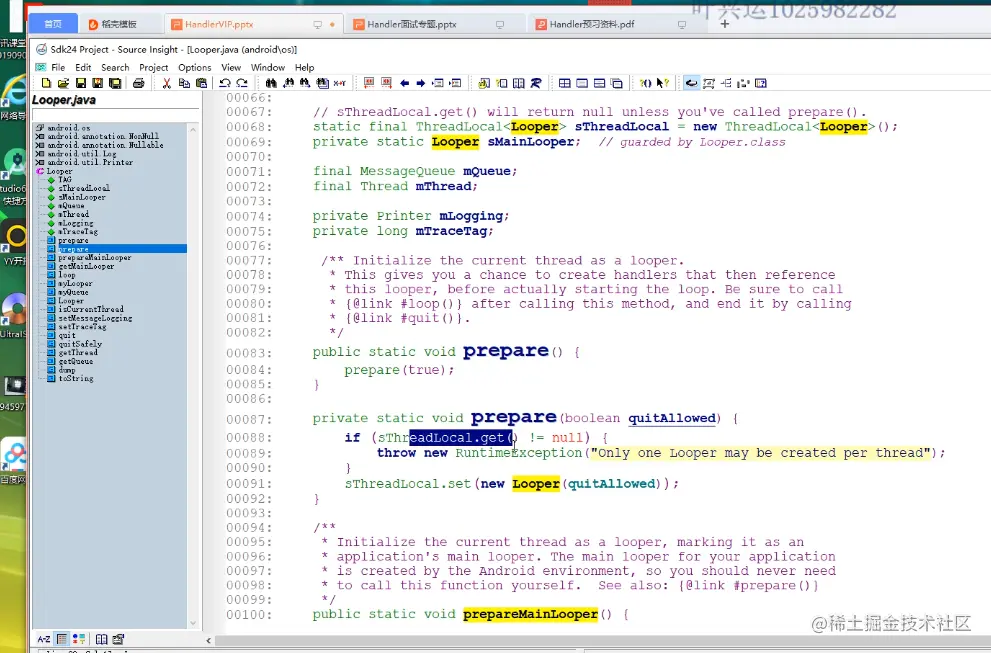Click the plus button to add tab
The width and height of the screenshot is (991, 653).
(x=725, y=24)
